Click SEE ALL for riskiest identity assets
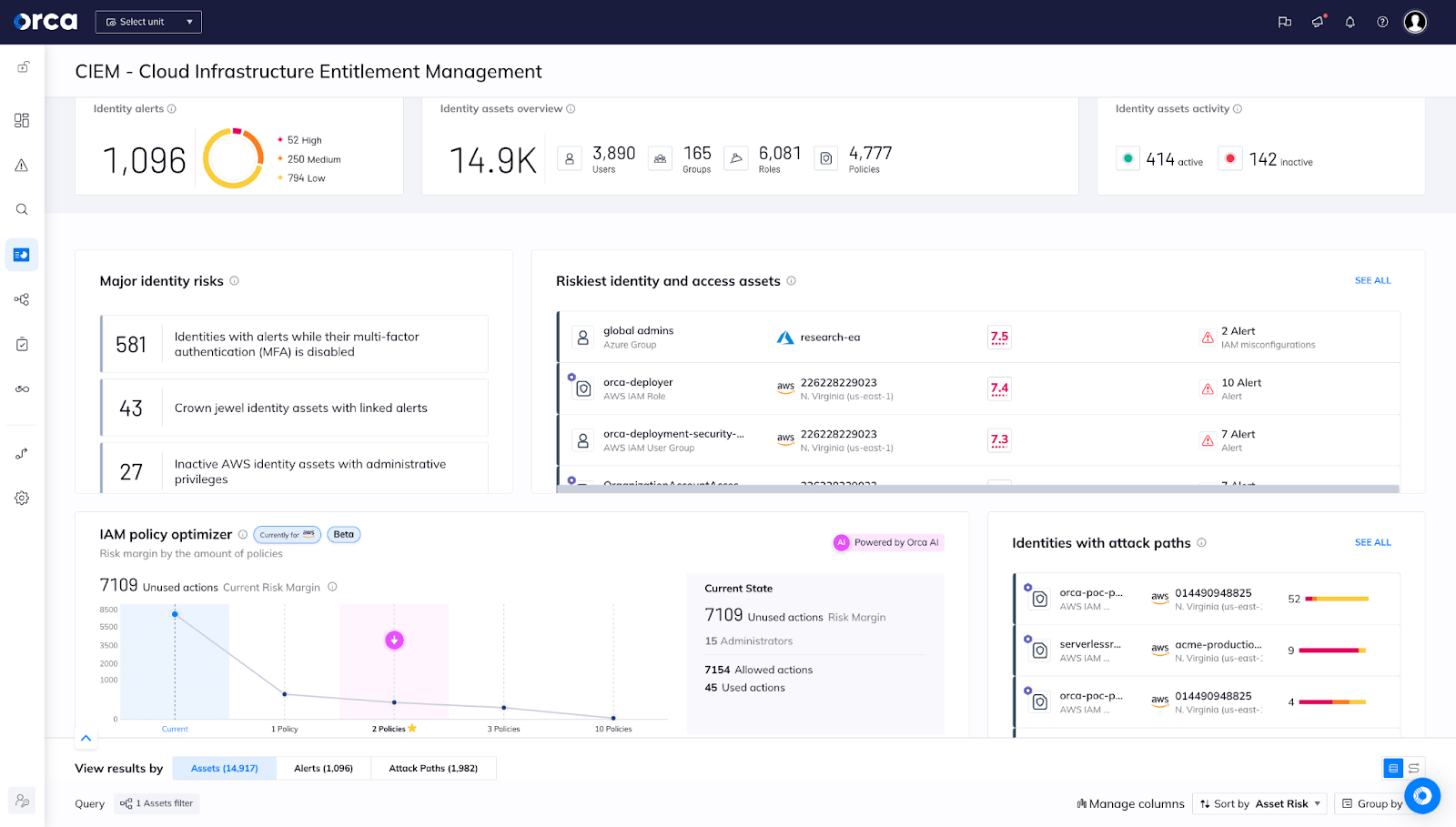 coord(1372,281)
